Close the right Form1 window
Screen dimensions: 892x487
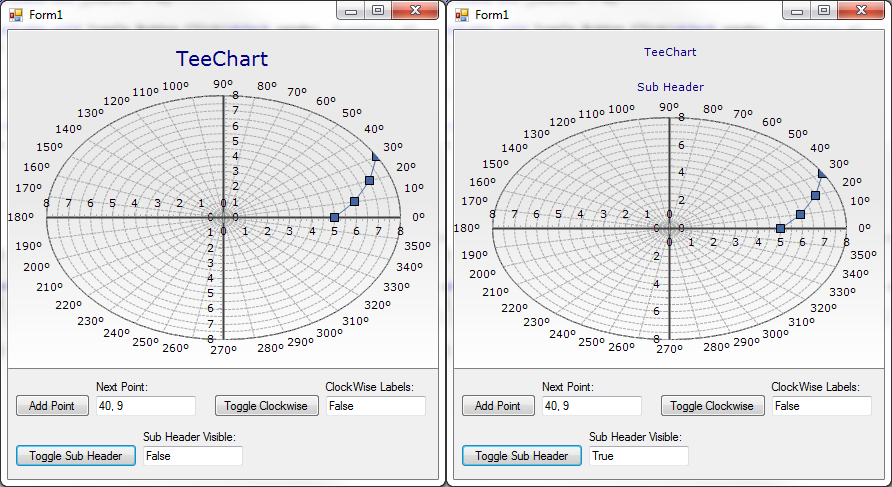(x=861, y=10)
